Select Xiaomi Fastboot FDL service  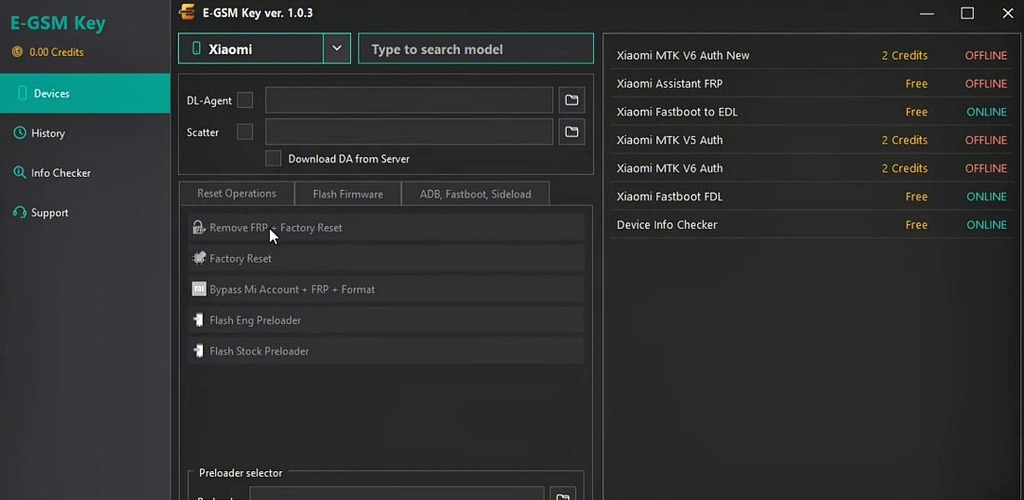(812, 196)
